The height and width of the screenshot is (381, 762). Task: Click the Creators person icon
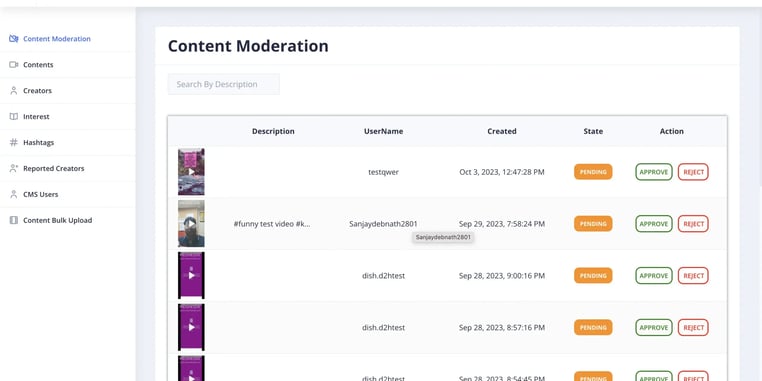tap(14, 90)
